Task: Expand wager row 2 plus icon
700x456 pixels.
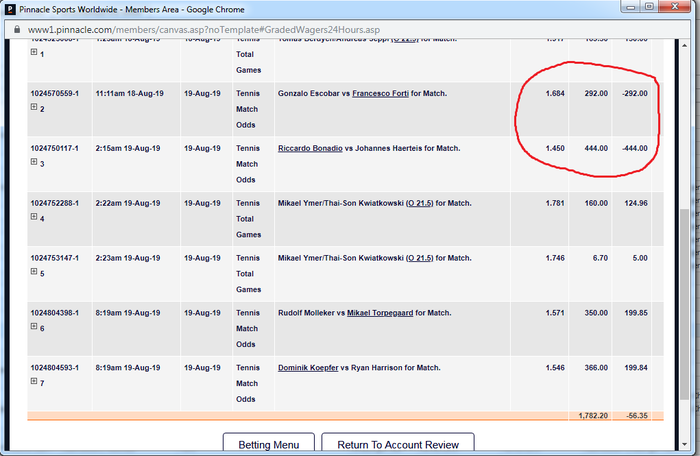Action: (x=34, y=107)
